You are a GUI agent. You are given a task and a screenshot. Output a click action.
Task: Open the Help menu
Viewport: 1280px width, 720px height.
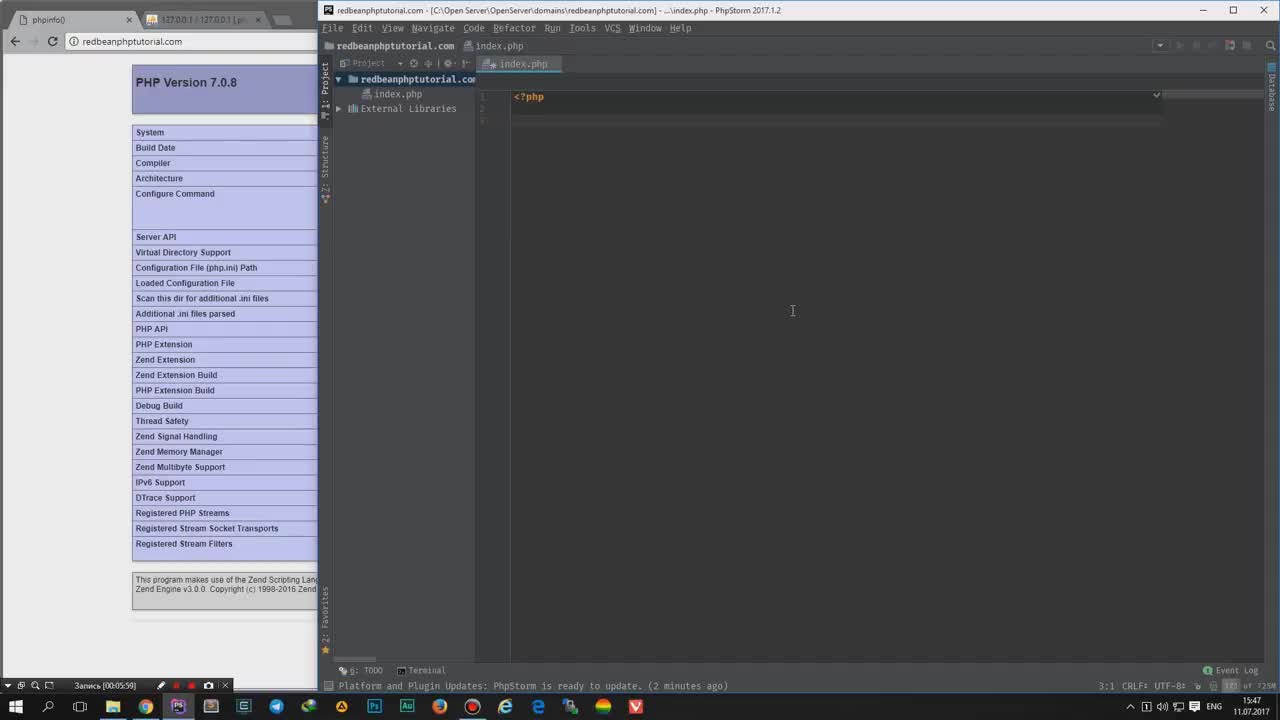[x=680, y=28]
